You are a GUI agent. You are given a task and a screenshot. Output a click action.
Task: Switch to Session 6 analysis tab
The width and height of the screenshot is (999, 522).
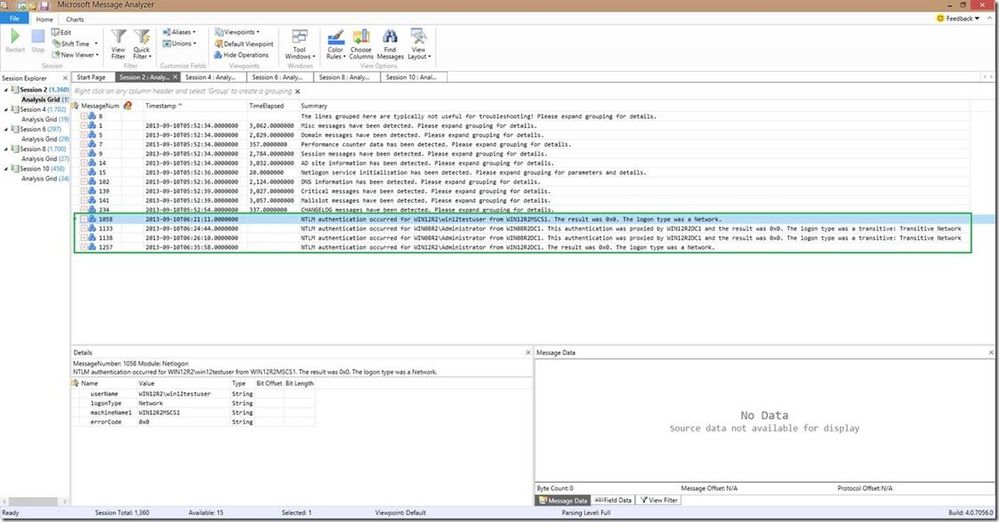tap(278, 77)
